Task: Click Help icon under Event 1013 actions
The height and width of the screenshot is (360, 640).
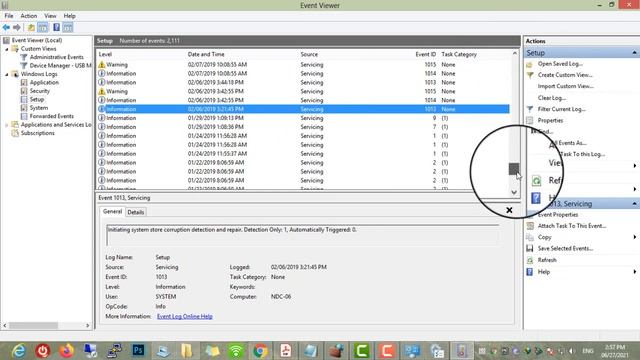Action: (x=530, y=272)
